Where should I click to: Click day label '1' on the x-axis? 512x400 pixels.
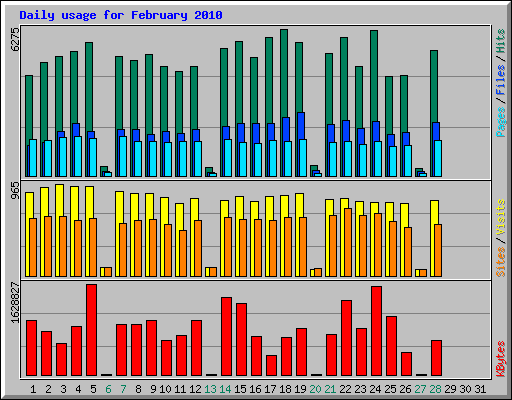[33, 389]
